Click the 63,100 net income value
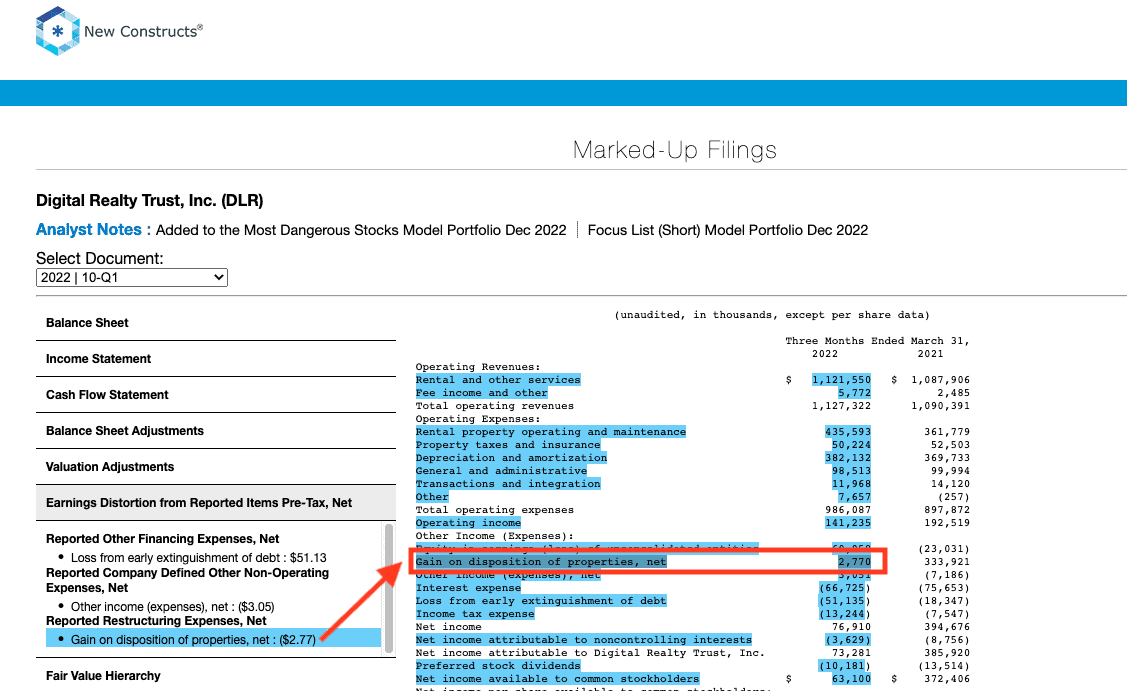 click(851, 679)
